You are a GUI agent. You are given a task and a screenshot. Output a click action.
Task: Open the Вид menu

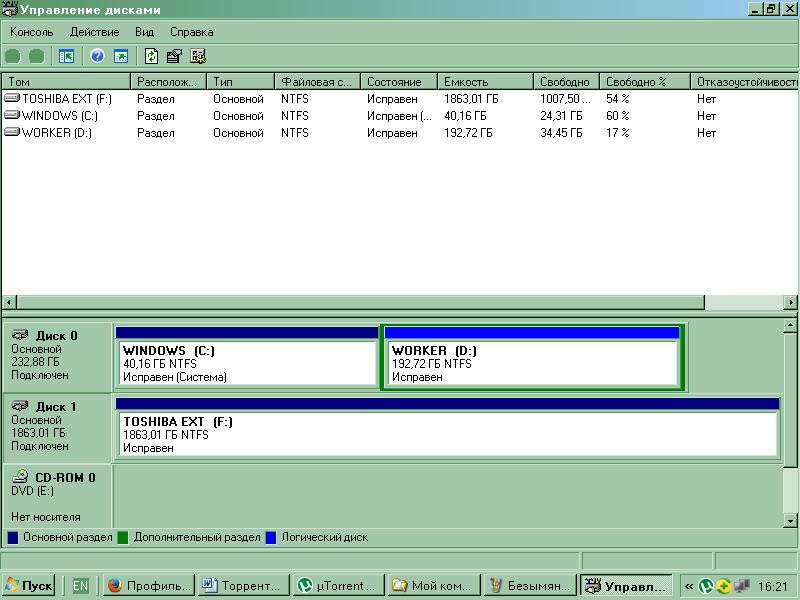144,32
